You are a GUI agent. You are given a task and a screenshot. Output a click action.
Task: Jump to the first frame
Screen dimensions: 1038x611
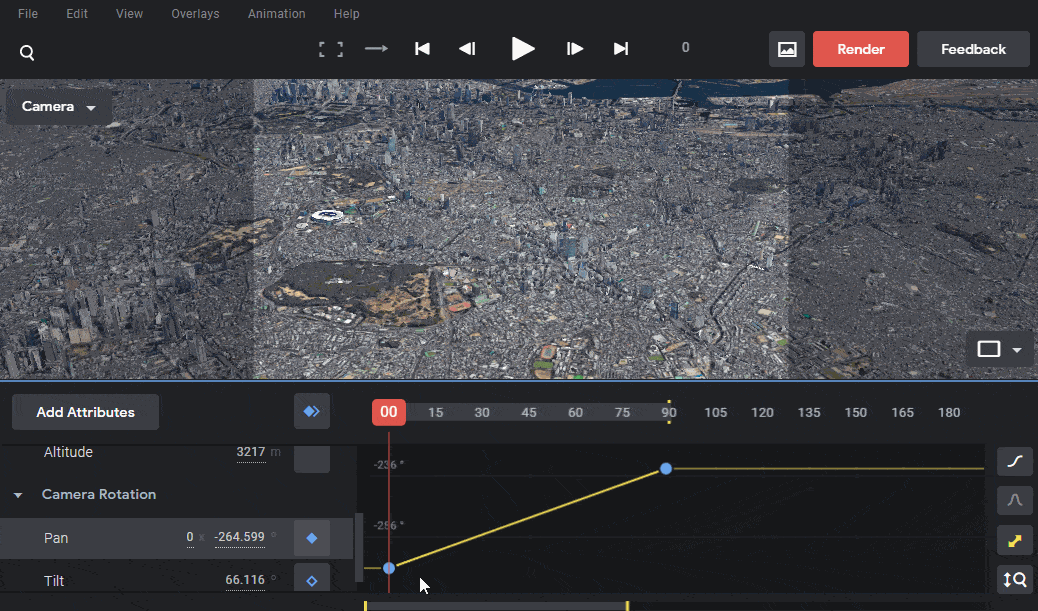[422, 48]
